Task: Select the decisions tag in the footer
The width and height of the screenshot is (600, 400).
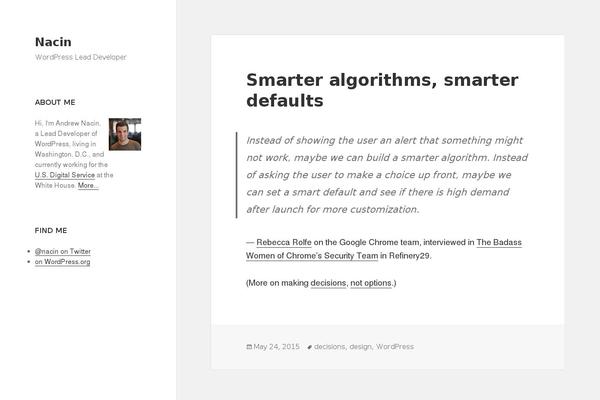Action: (329, 347)
